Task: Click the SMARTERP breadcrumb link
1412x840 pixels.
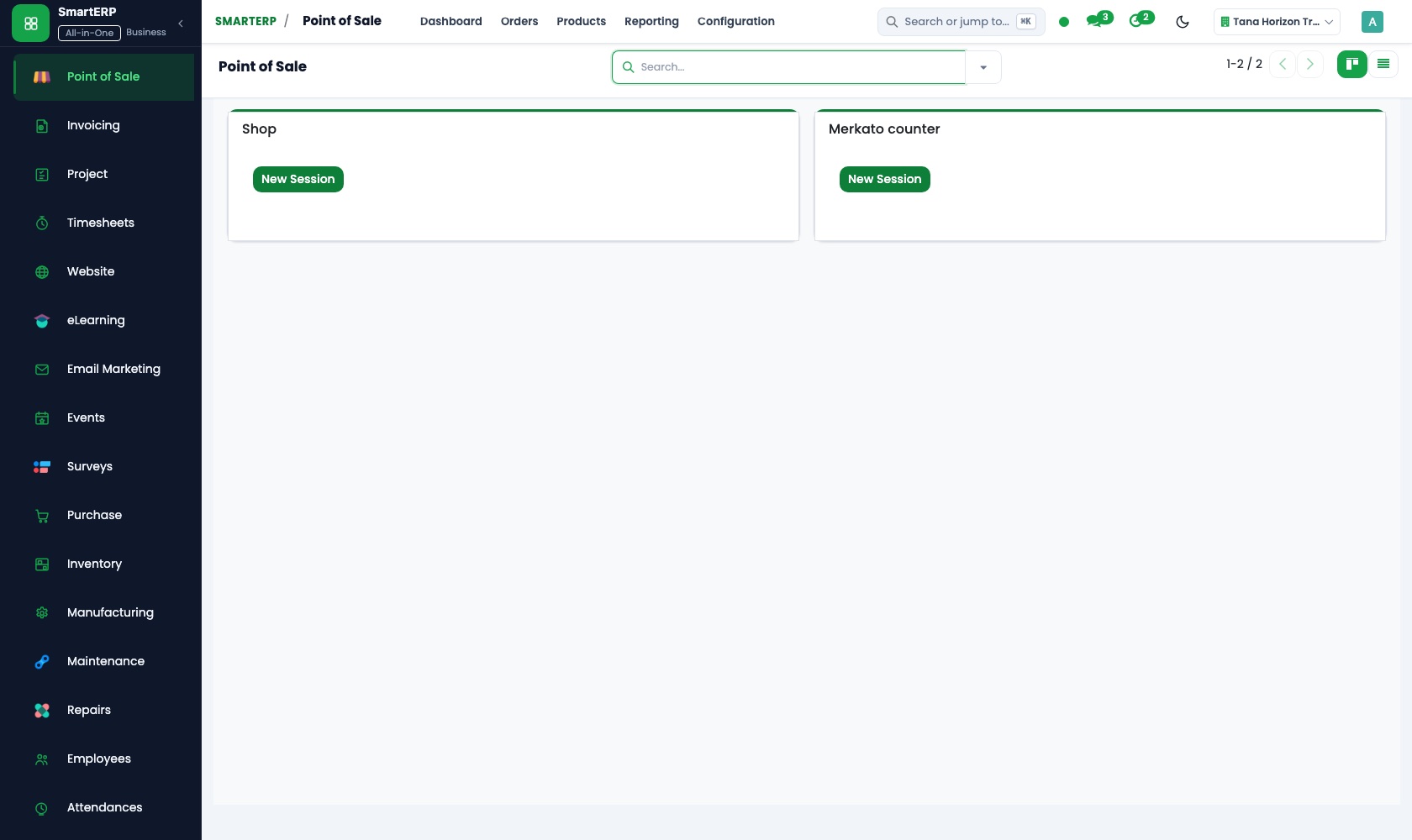Action: pyautogui.click(x=245, y=21)
